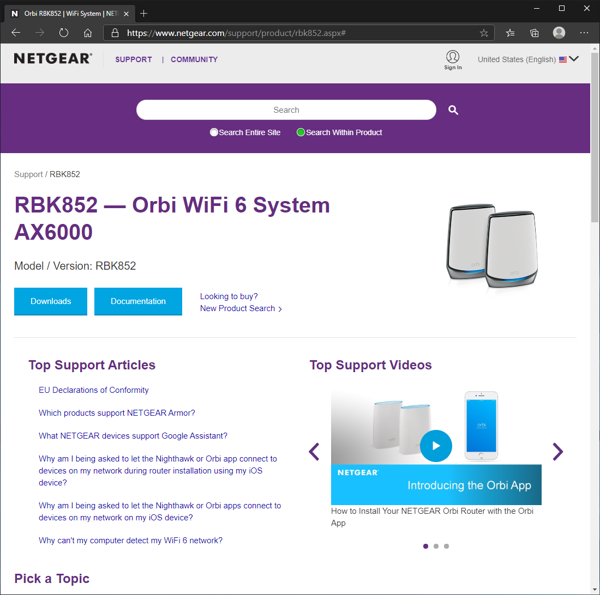600x595 pixels.
Task: Open Which products support NETGEAR Armor article
Action: point(117,413)
